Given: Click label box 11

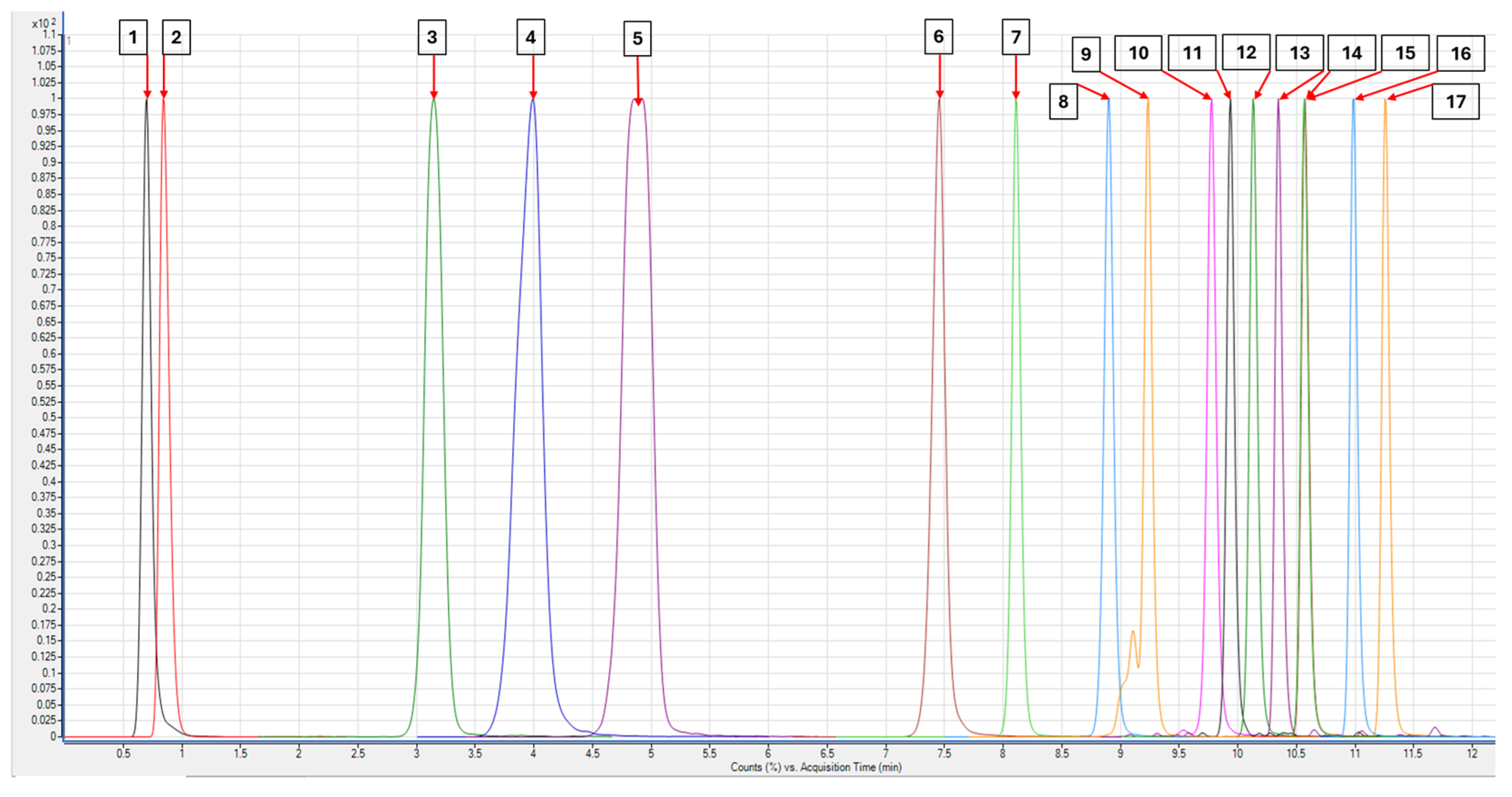Looking at the screenshot, I should coord(1192,53).
